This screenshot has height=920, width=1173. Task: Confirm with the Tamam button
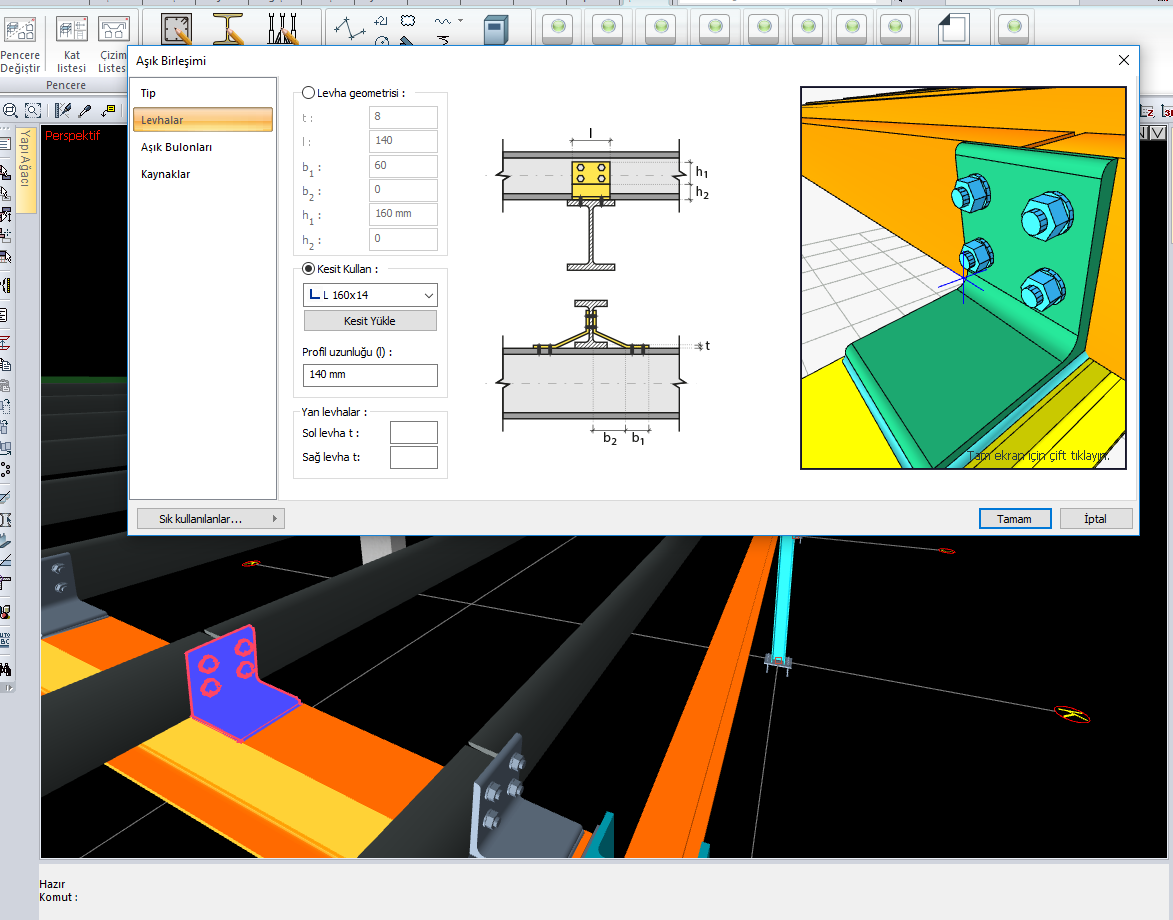(x=1014, y=519)
